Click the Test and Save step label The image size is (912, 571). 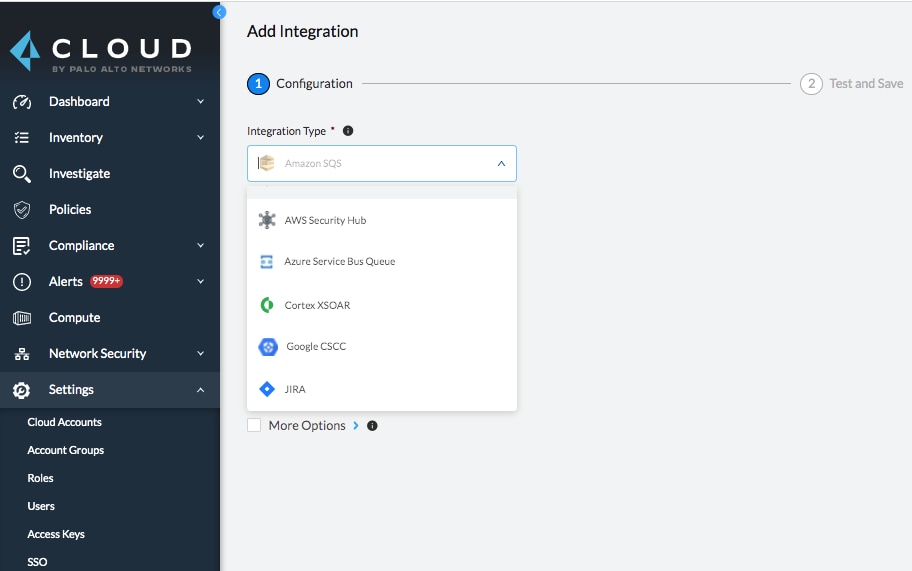coord(866,84)
